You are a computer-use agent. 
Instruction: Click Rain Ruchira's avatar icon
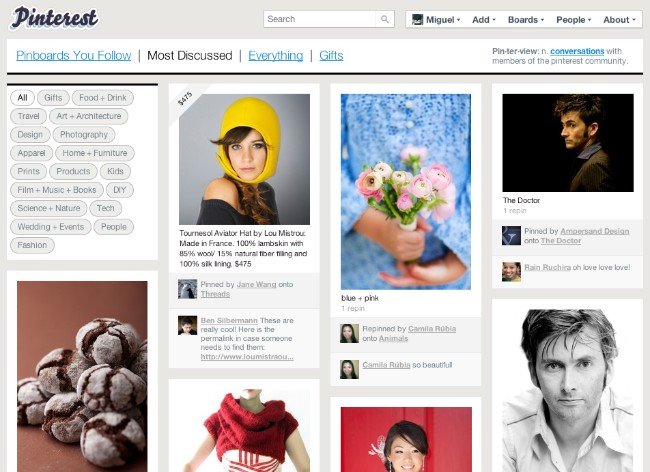point(511,271)
